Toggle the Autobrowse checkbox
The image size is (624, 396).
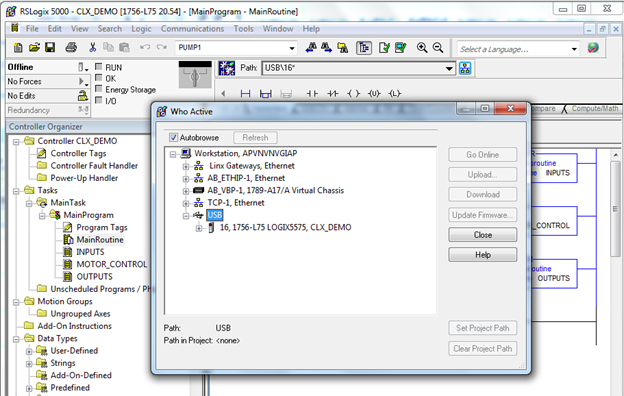(174, 137)
